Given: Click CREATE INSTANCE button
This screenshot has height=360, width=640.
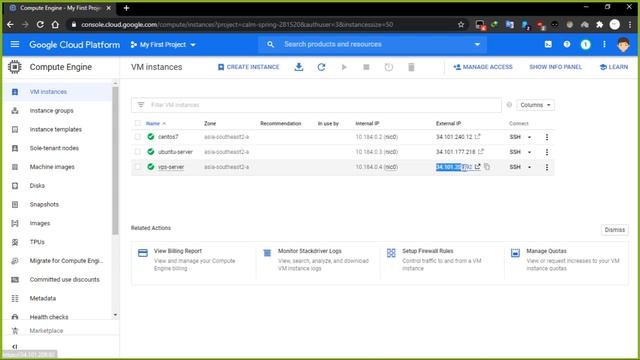Looking at the screenshot, I should 249,67.
